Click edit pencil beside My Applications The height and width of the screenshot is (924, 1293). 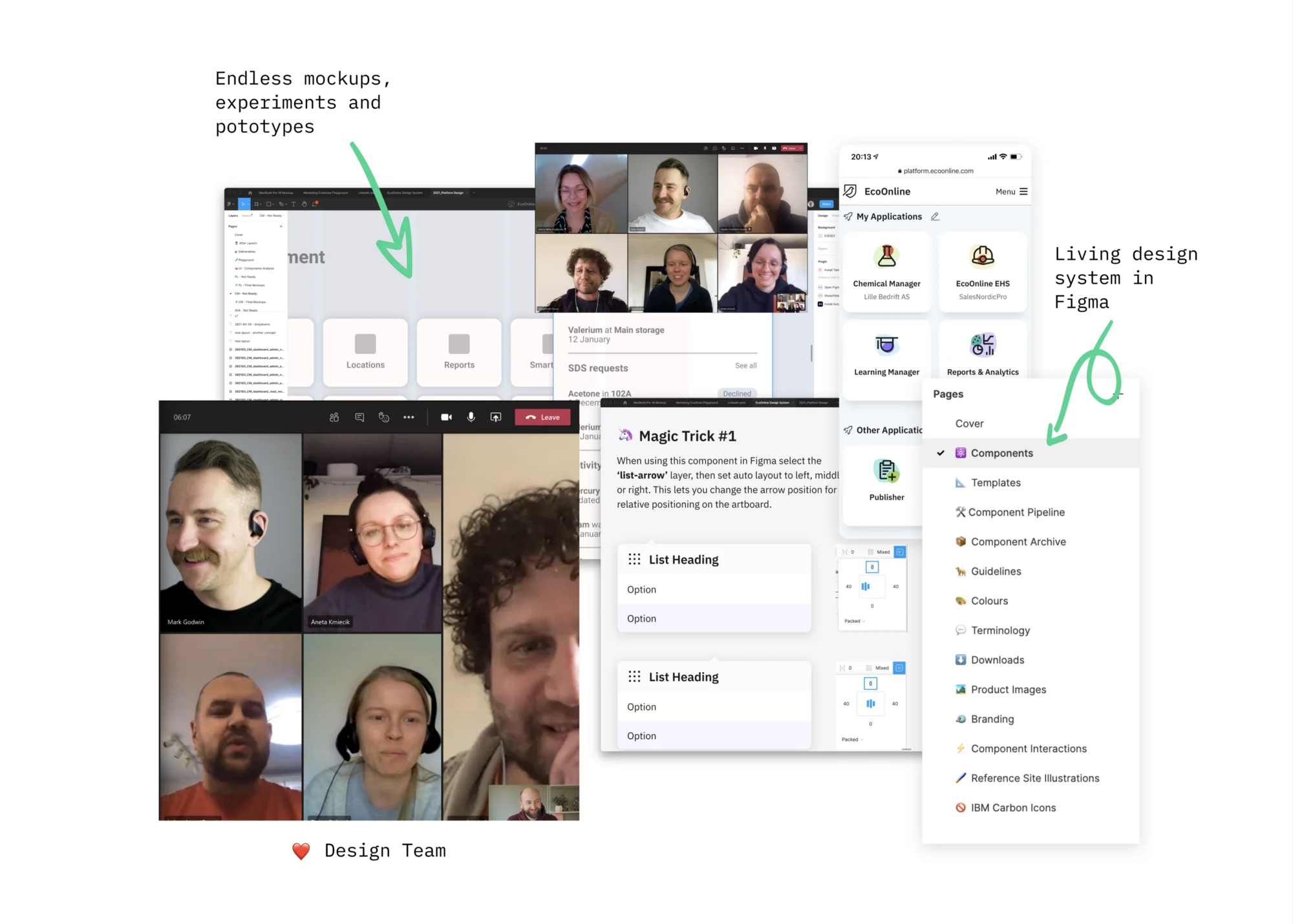pos(935,216)
